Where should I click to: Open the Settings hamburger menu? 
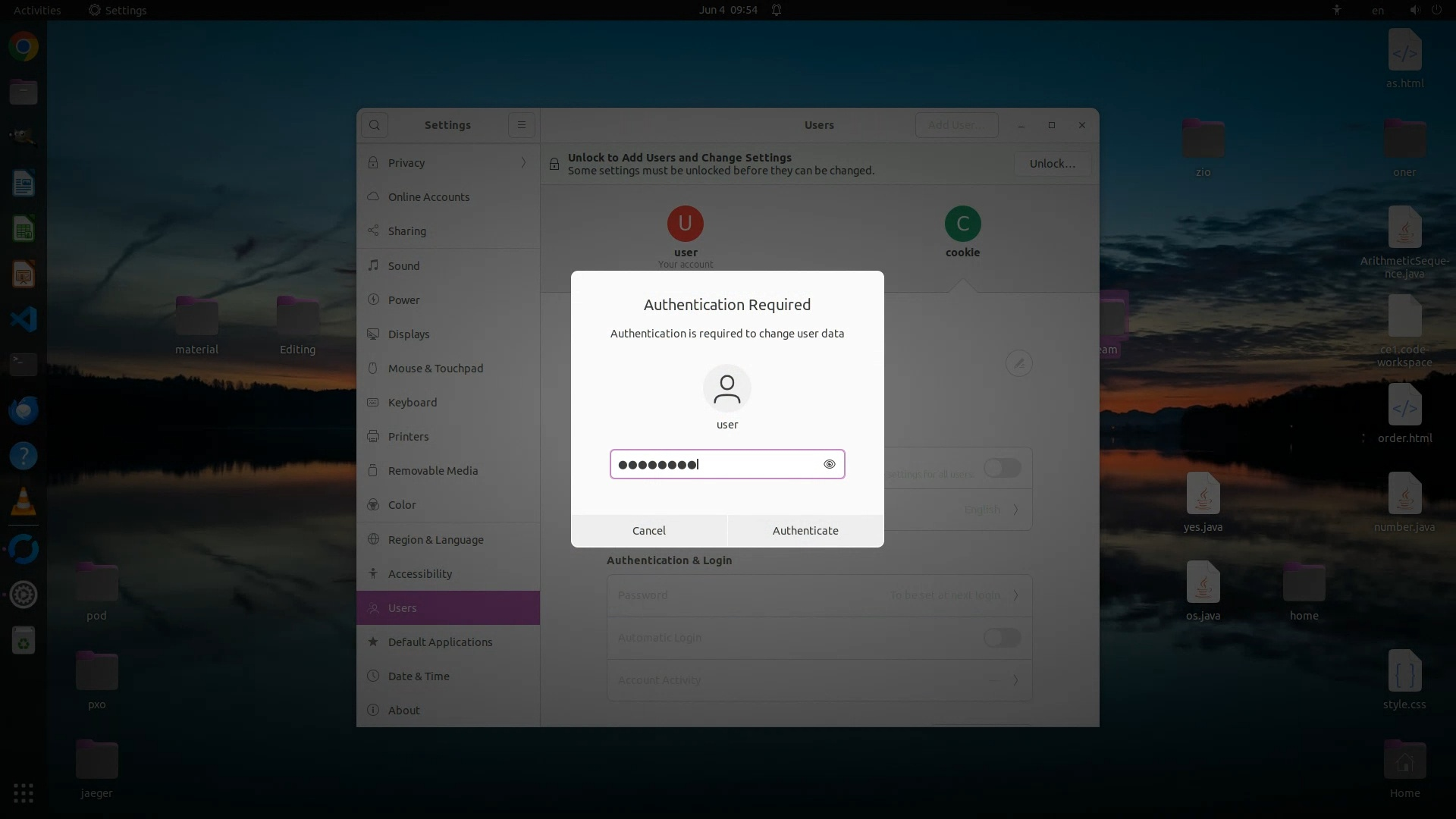522,125
